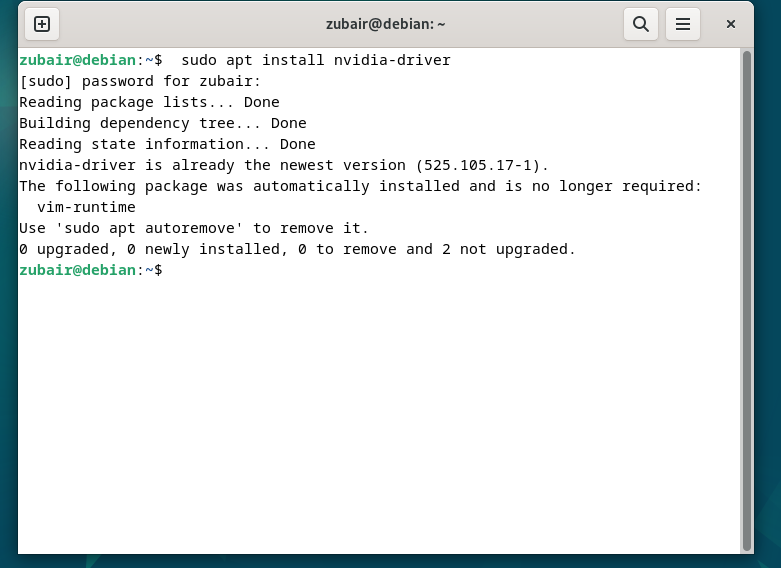Click the 'sudo apt autoremove' hint text
Image resolution: width=781 pixels, height=568 pixels.
149,228
